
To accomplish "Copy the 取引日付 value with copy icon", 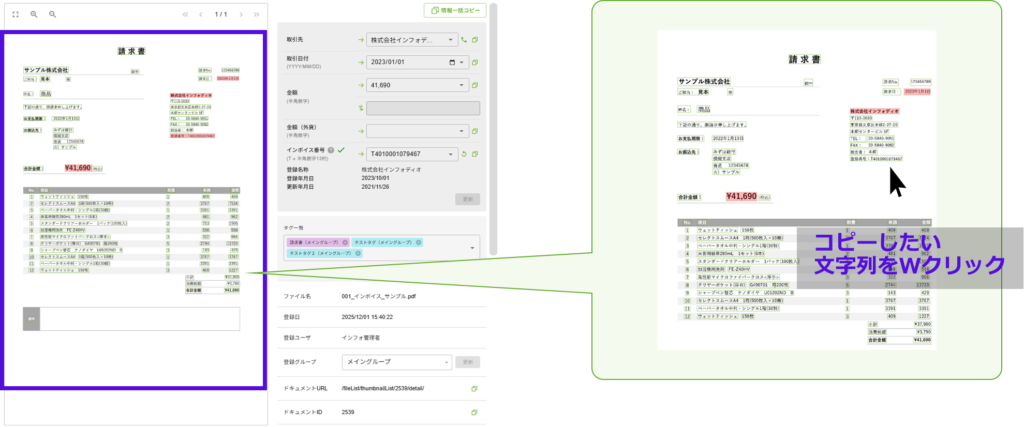I will pos(476,62).
